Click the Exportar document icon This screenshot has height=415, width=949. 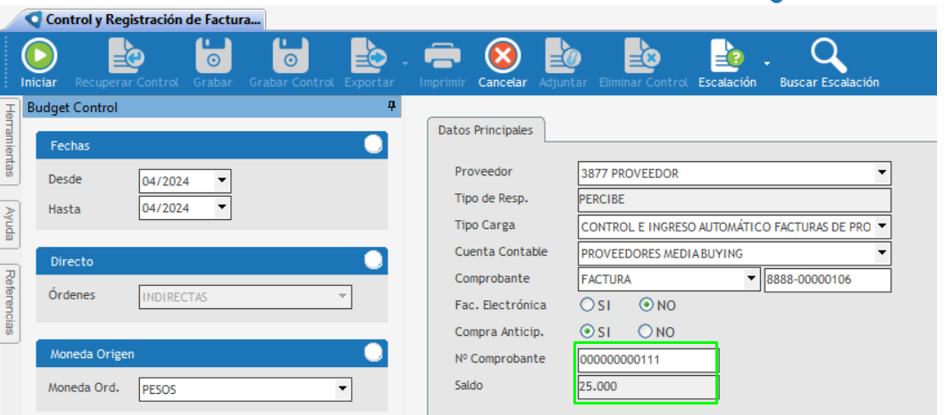pos(369,56)
